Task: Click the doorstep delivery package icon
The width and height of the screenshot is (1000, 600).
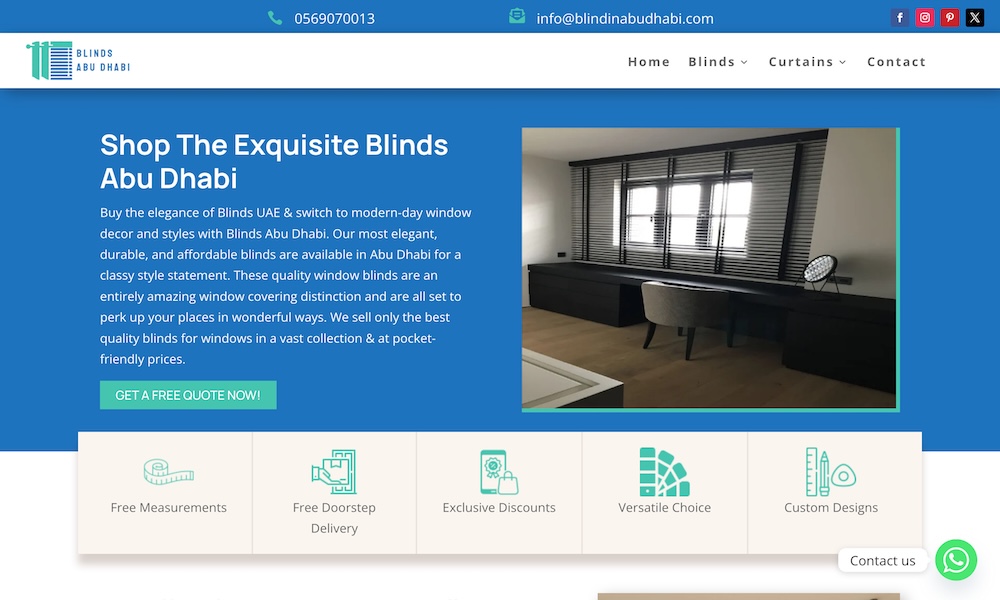Action: coord(334,472)
